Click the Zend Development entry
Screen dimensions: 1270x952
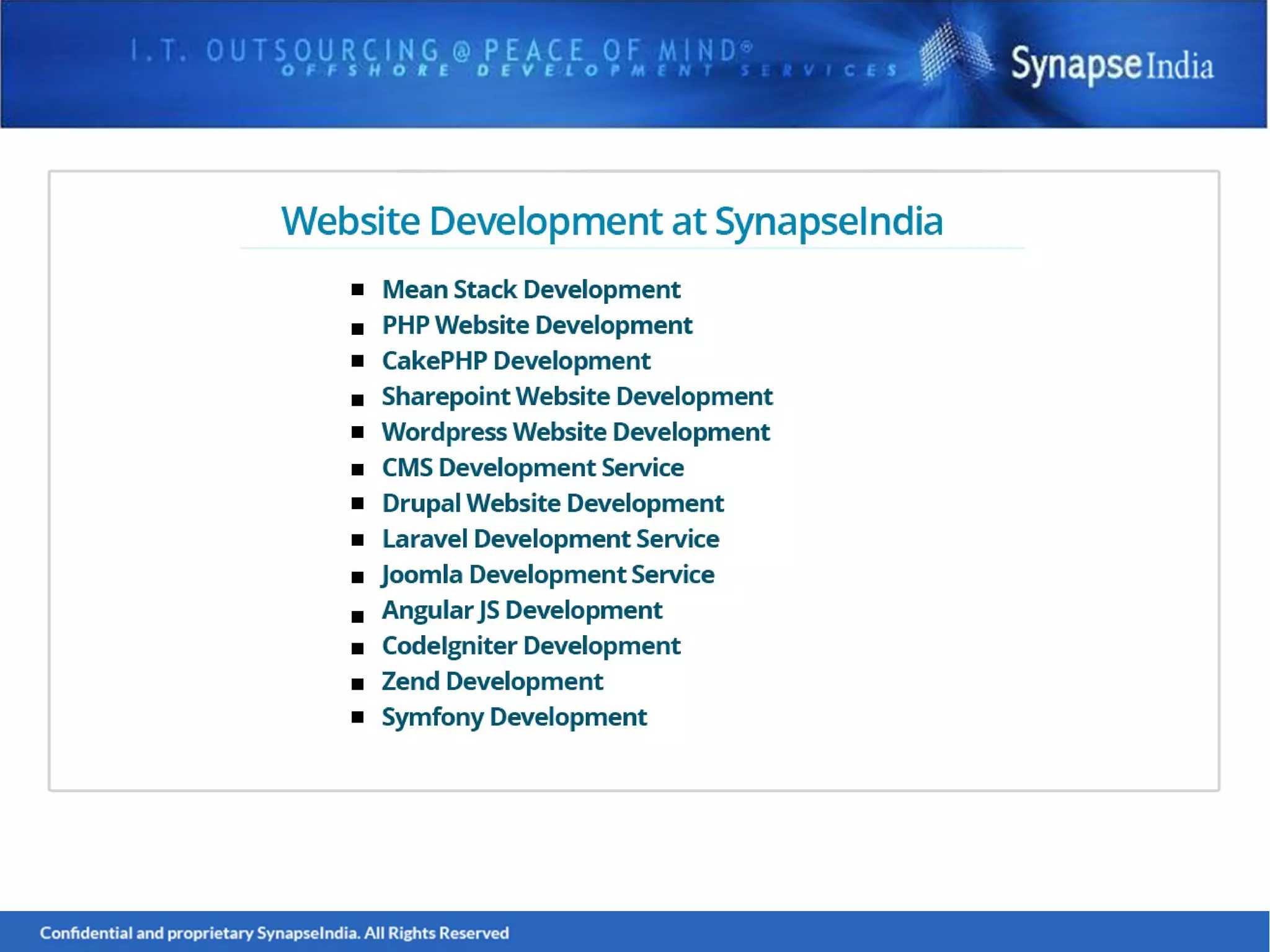pos(492,682)
